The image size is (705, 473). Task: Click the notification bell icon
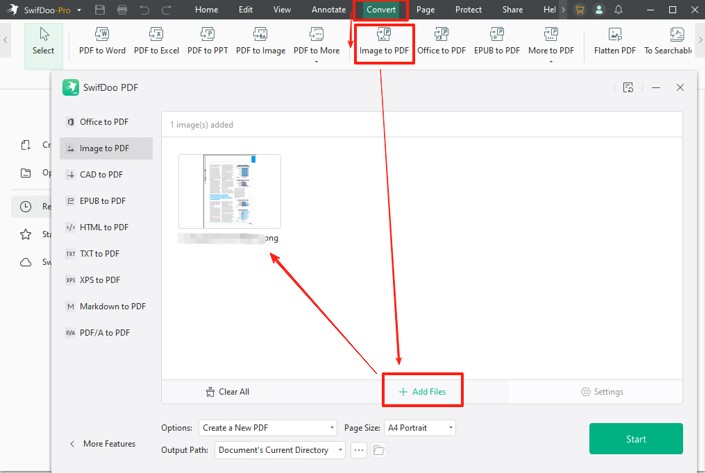[x=619, y=10]
